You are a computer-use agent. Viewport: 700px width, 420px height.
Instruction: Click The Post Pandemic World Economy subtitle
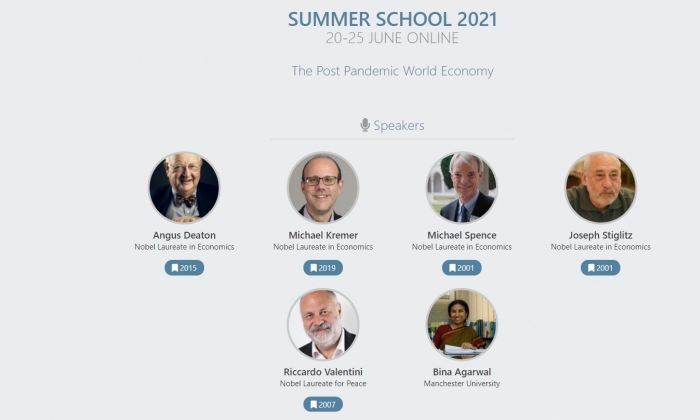pos(392,71)
